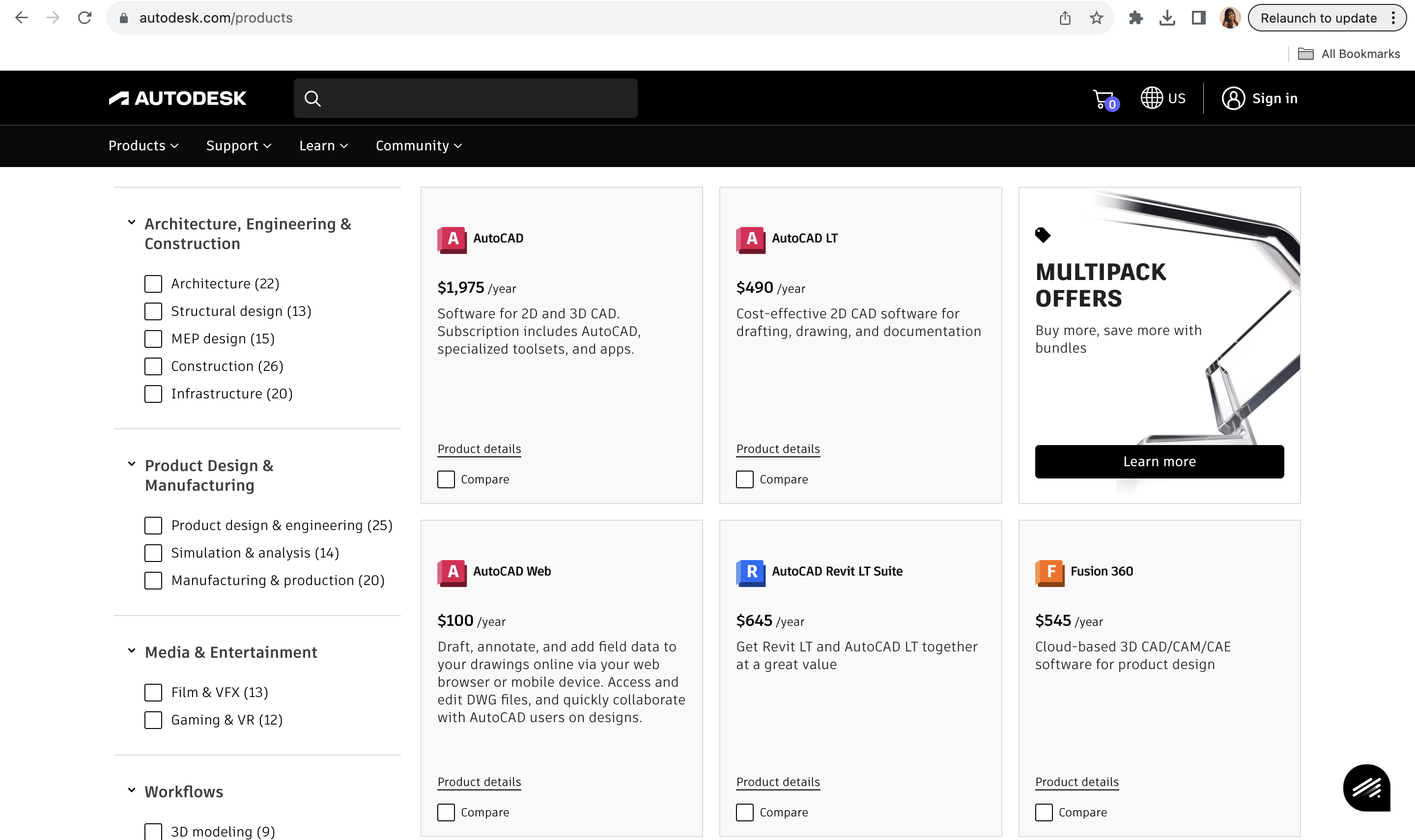Bookmark this page with the star icon

tap(1097, 18)
